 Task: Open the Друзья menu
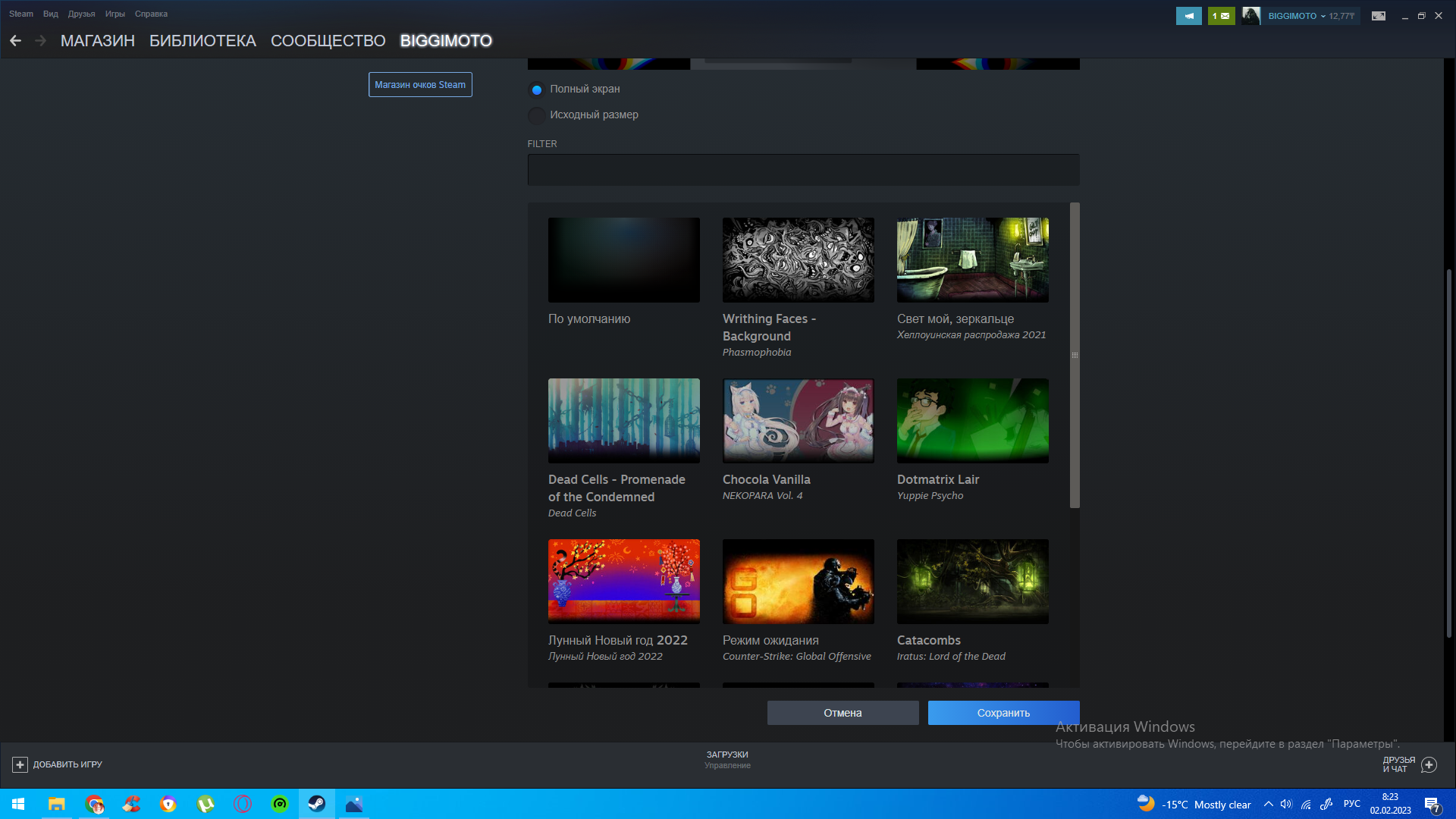pos(81,14)
